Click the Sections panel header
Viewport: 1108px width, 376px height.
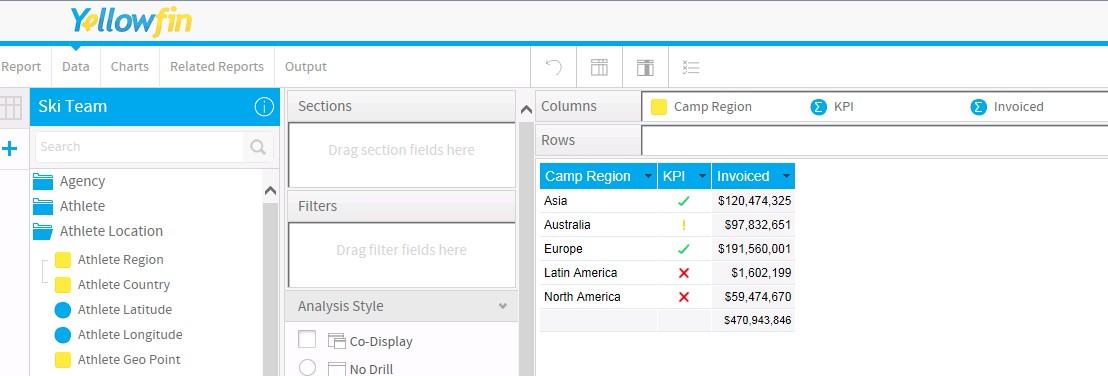click(401, 106)
